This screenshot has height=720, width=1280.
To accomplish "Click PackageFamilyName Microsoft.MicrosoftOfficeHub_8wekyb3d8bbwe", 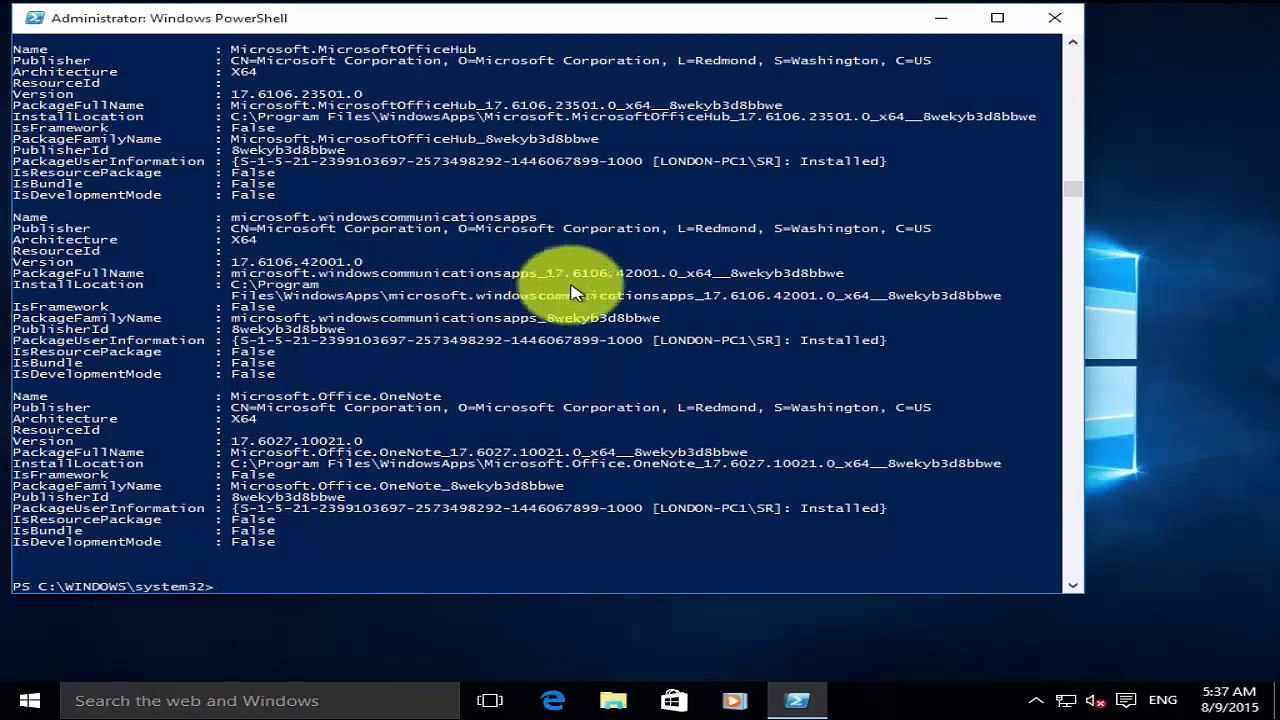I will tap(415, 139).
